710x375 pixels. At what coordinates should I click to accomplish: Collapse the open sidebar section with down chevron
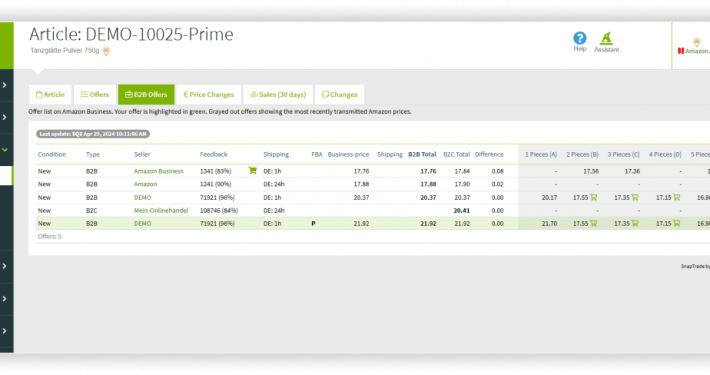coord(5,149)
